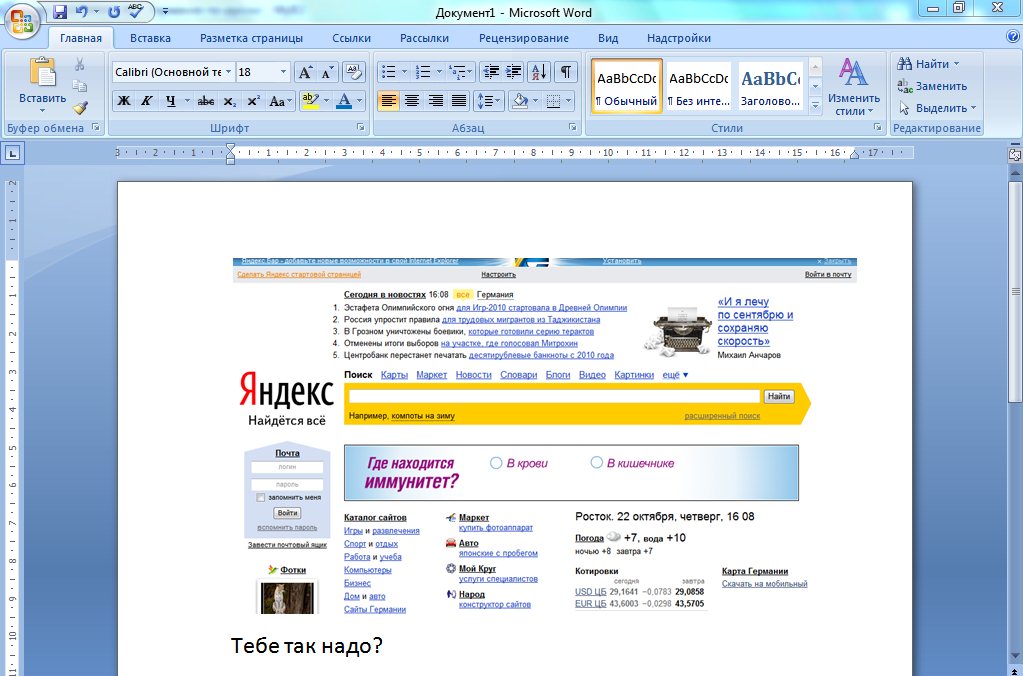1023x676 pixels.
Task: Open font name Calibri dropdown
Action: (228, 72)
